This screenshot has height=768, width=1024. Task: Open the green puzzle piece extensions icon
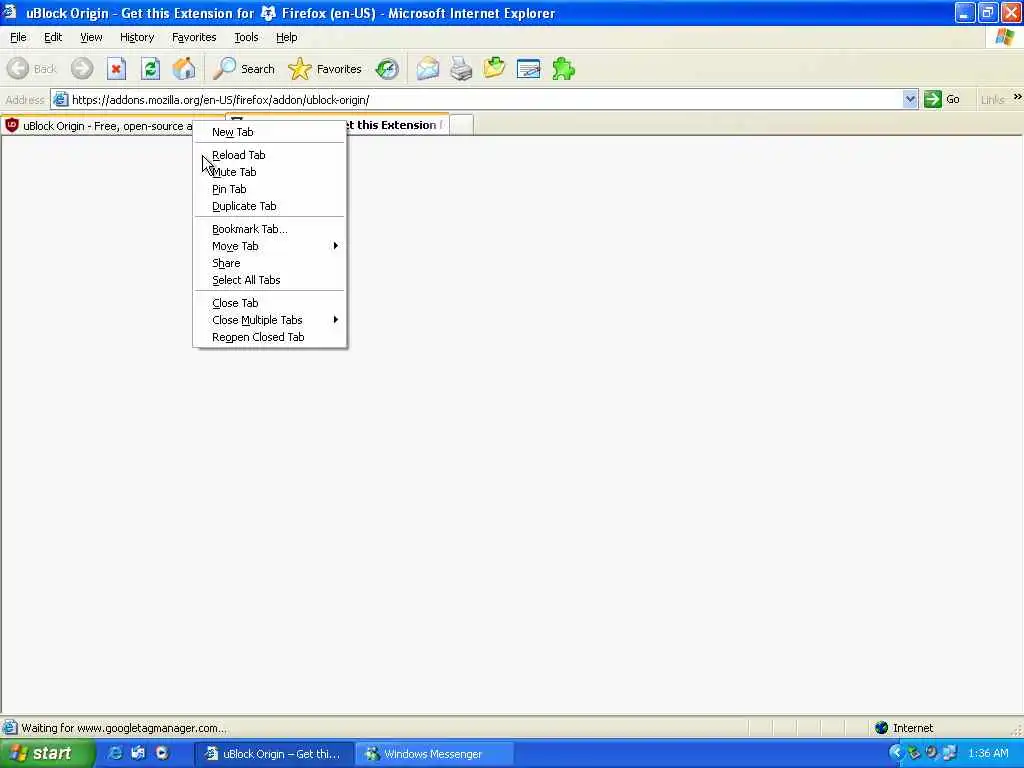pos(563,69)
